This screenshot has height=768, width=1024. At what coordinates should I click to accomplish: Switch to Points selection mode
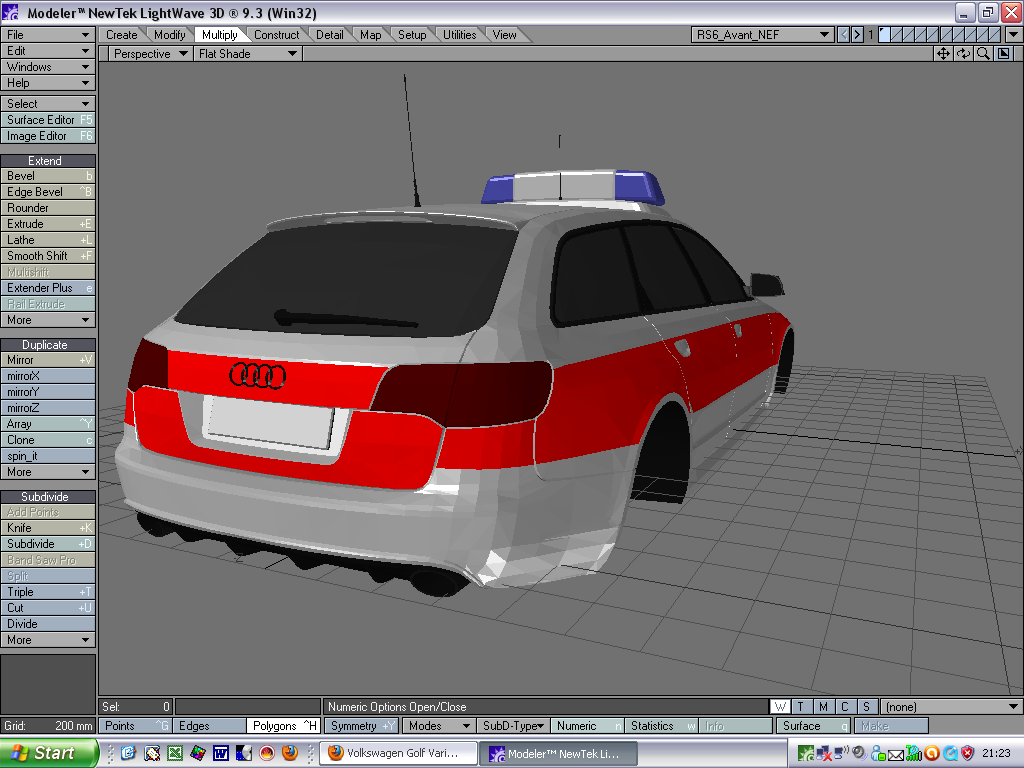pyautogui.click(x=135, y=726)
